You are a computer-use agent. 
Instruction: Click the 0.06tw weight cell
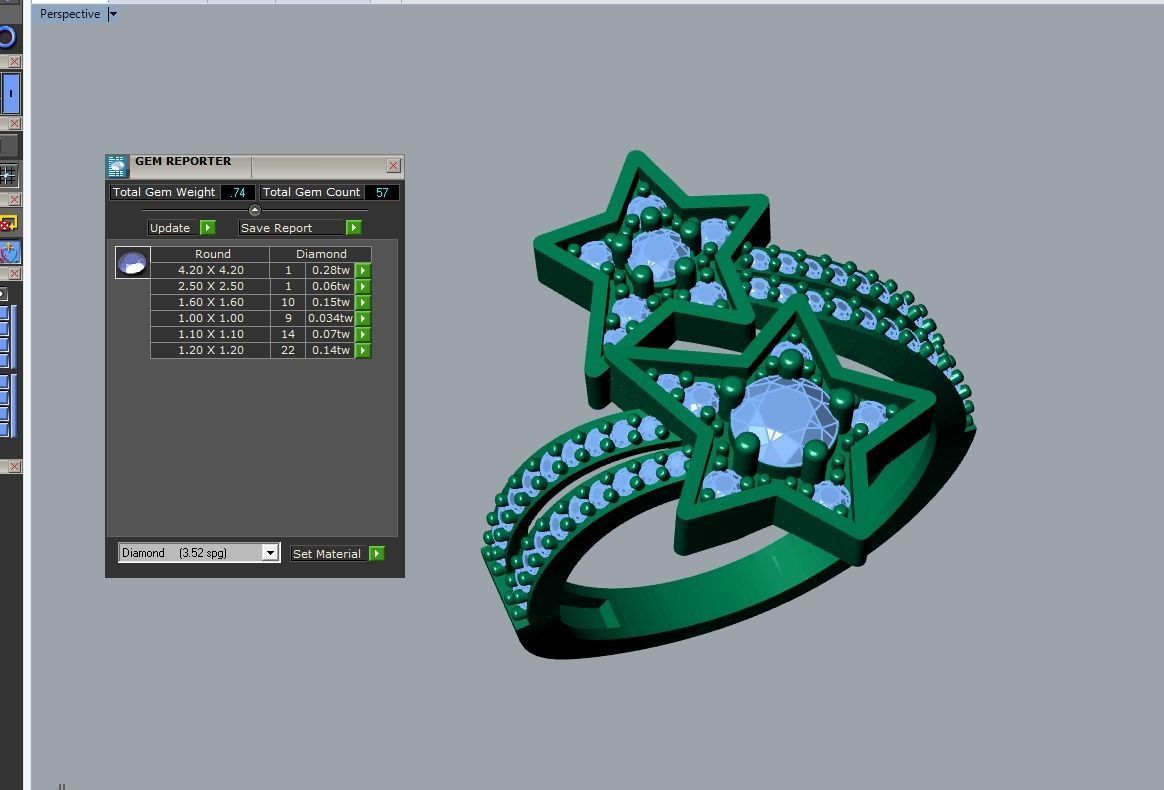[330, 287]
